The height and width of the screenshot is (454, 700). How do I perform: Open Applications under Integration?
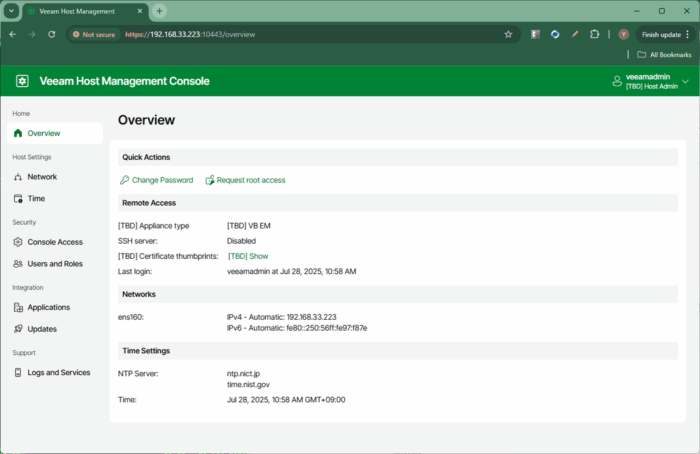pyautogui.click(x=55, y=307)
